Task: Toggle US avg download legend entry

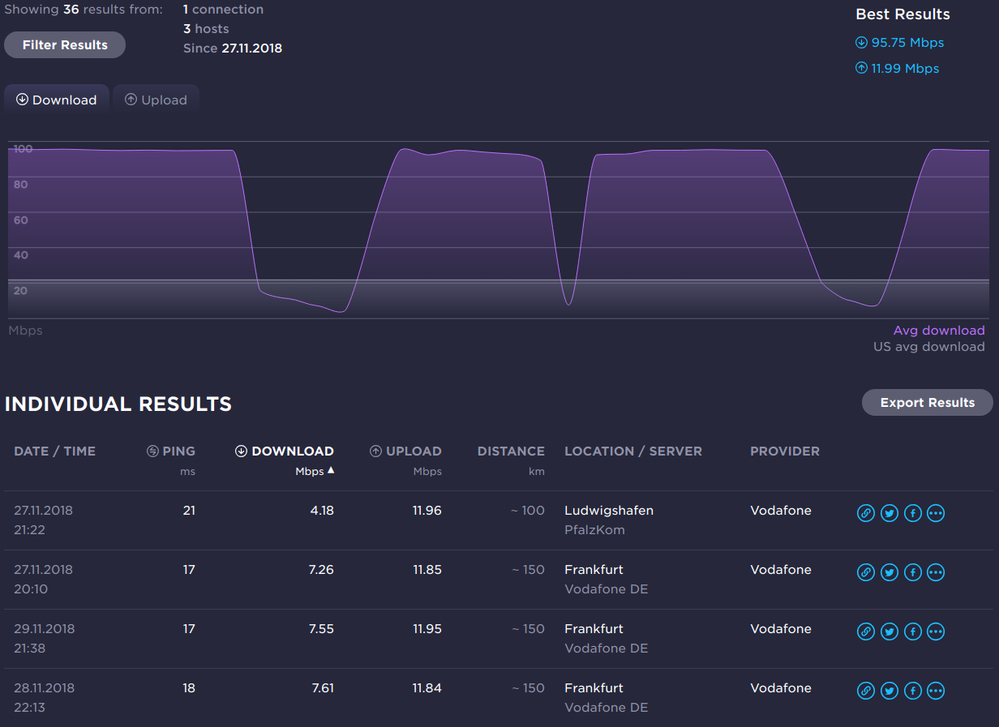Action: point(929,347)
